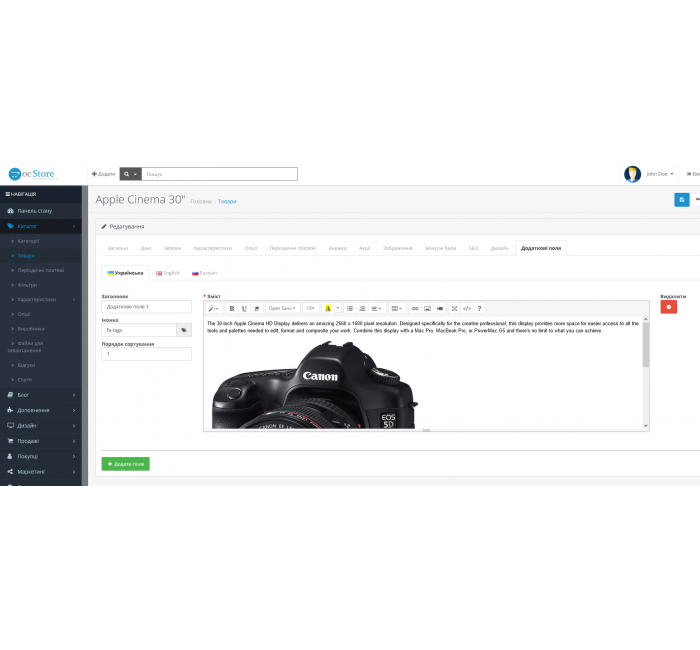Open the SEO tab
This screenshot has width=700, height=650.
473,248
